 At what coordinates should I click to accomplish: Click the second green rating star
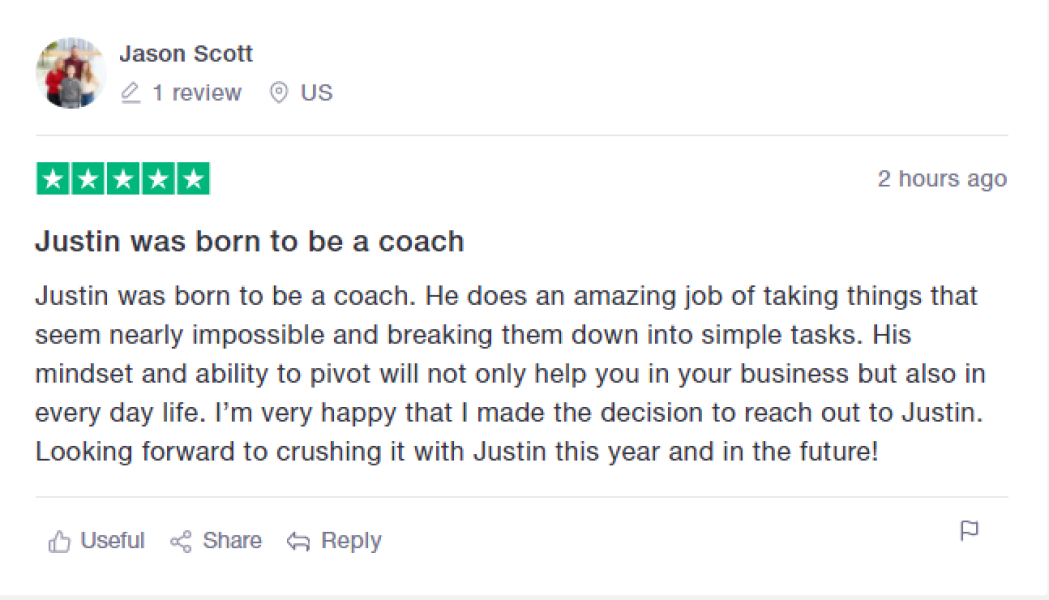(88, 179)
